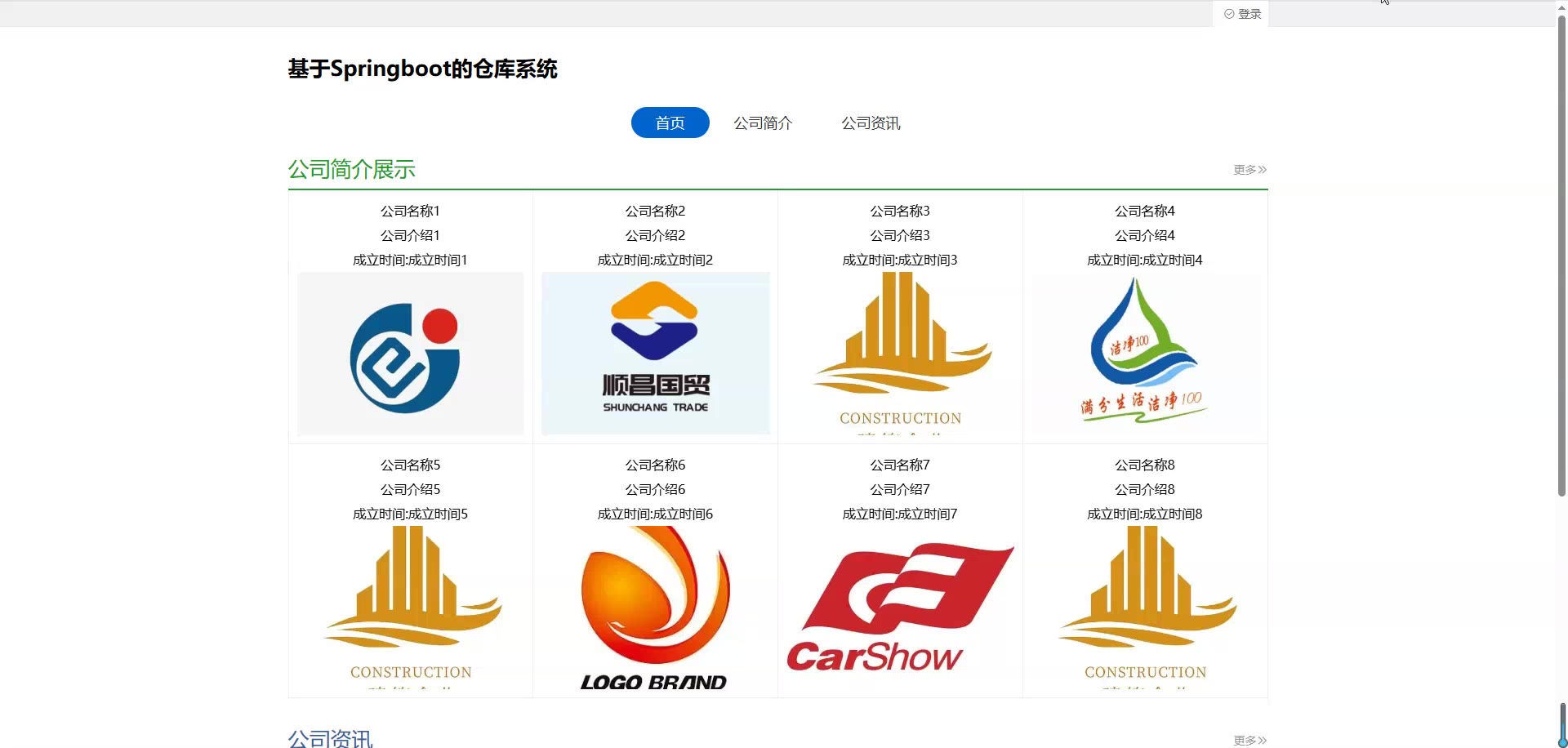Viewport: 1568px width, 748px height.
Task: Open the 公司名称5 construction logo image
Action: point(411,608)
